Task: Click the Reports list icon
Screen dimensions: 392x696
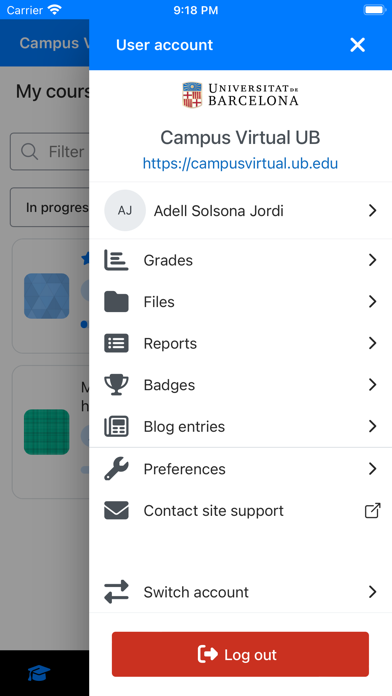Action: coord(116,344)
